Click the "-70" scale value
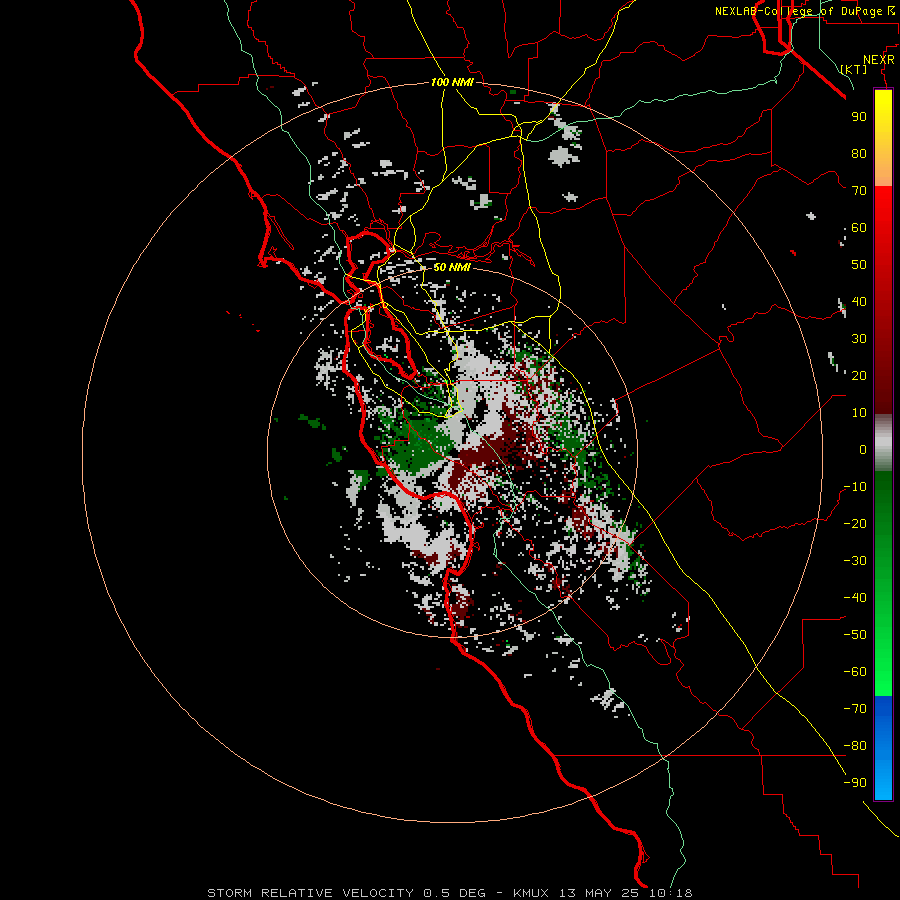The height and width of the screenshot is (900, 900). pos(855,709)
